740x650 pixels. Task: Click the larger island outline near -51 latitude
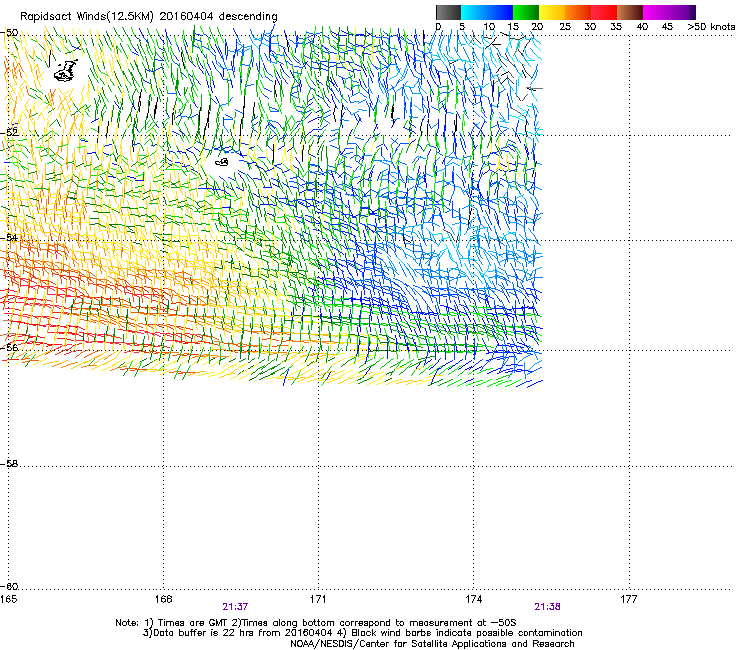point(66,71)
